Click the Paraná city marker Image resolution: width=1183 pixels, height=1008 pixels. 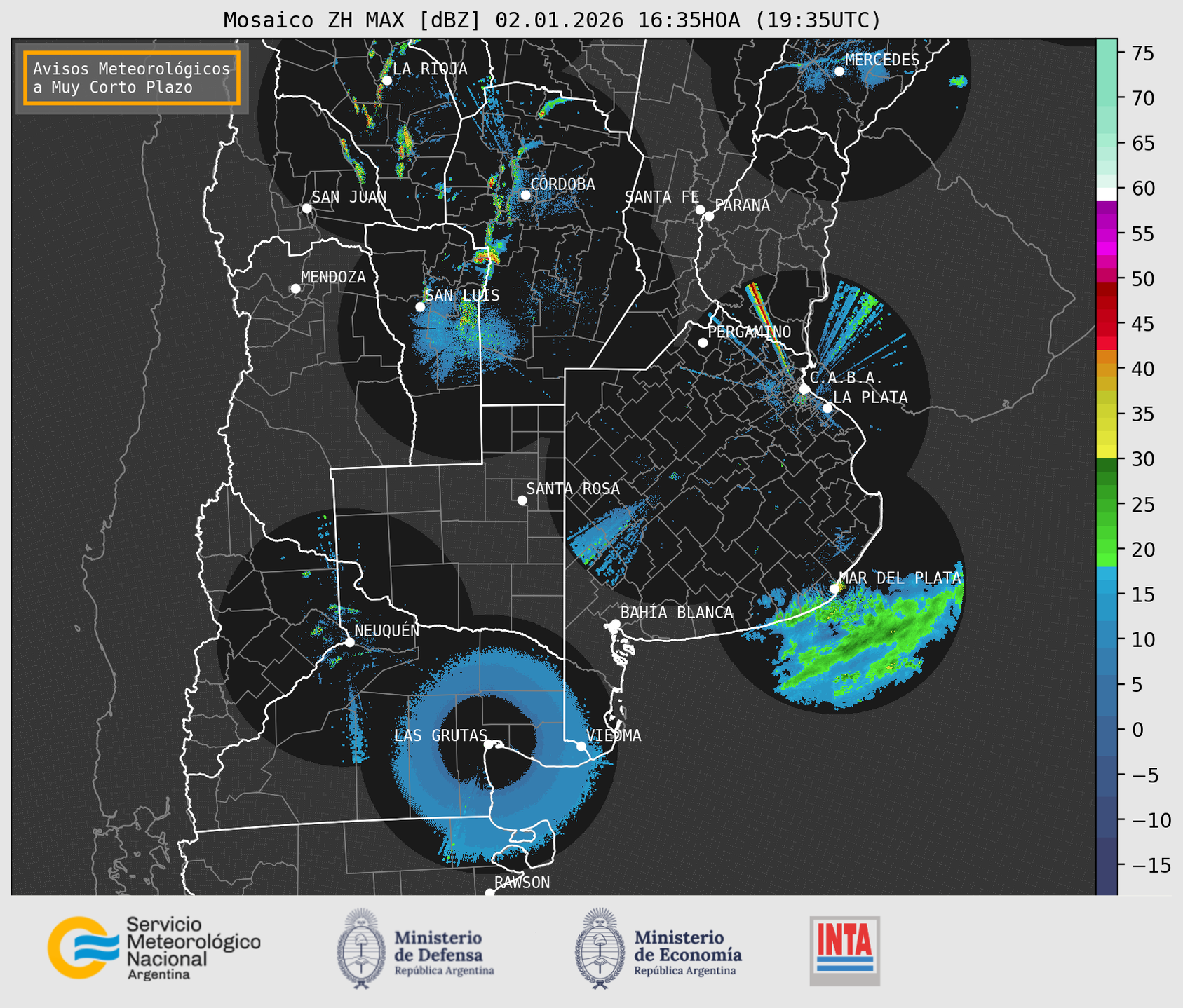click(709, 216)
